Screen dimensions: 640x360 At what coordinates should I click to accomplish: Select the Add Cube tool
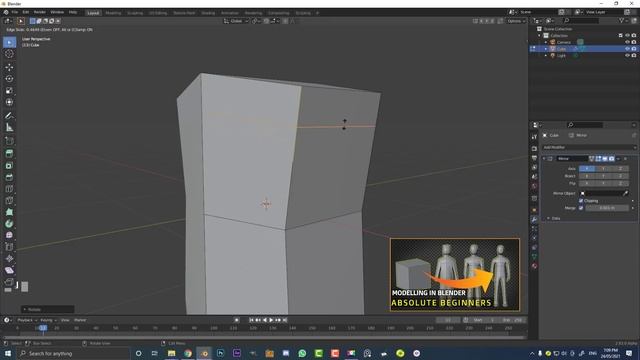(9, 141)
